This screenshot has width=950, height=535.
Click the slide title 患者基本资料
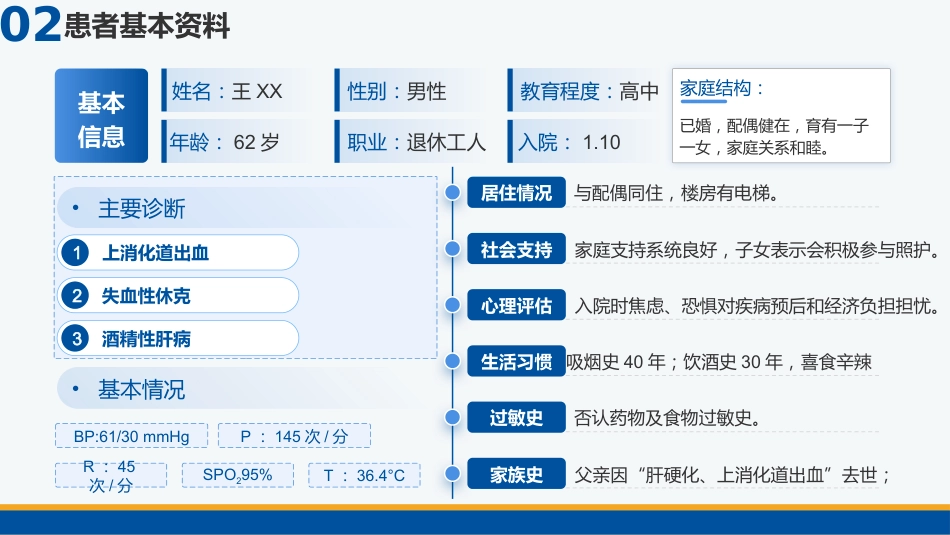click(x=147, y=25)
